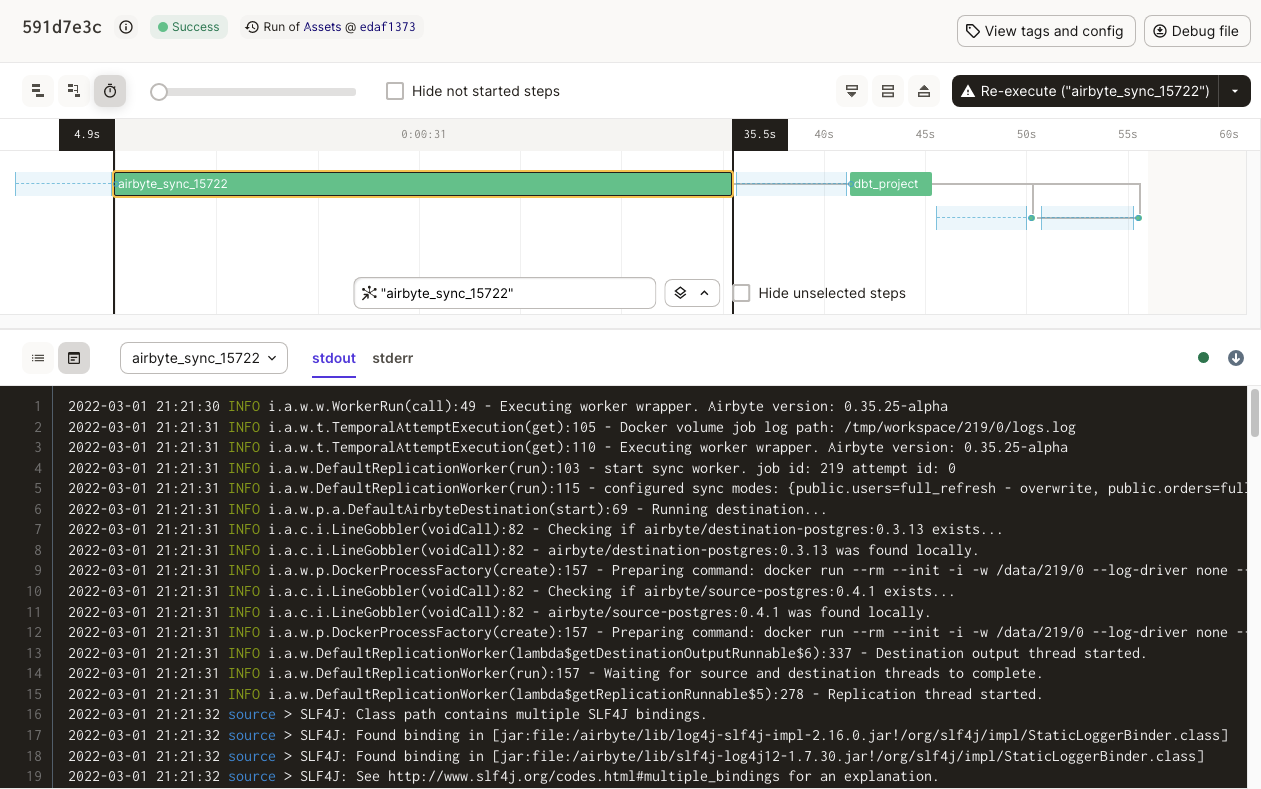
Task: Enable Hide not started steps checkbox
Action: [x=395, y=91]
